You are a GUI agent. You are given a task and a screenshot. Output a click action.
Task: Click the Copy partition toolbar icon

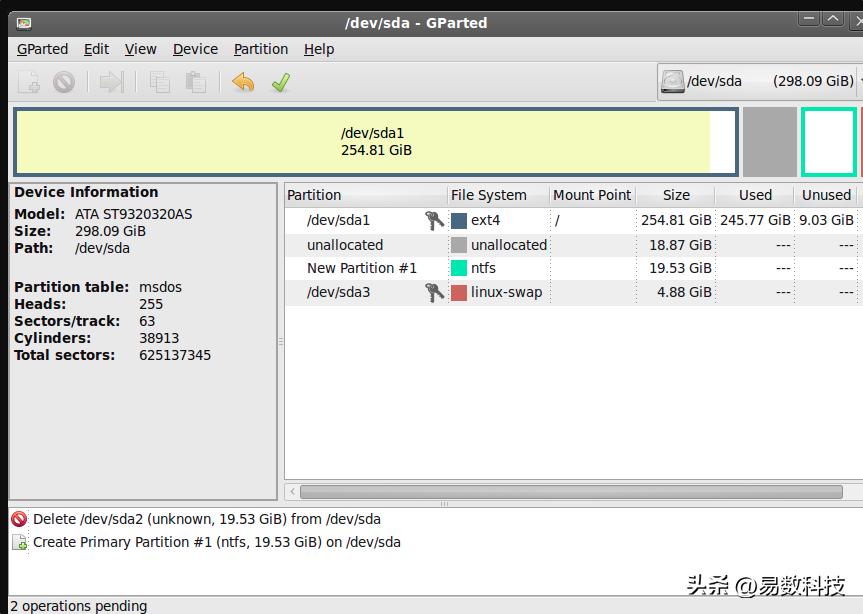pyautogui.click(x=159, y=82)
